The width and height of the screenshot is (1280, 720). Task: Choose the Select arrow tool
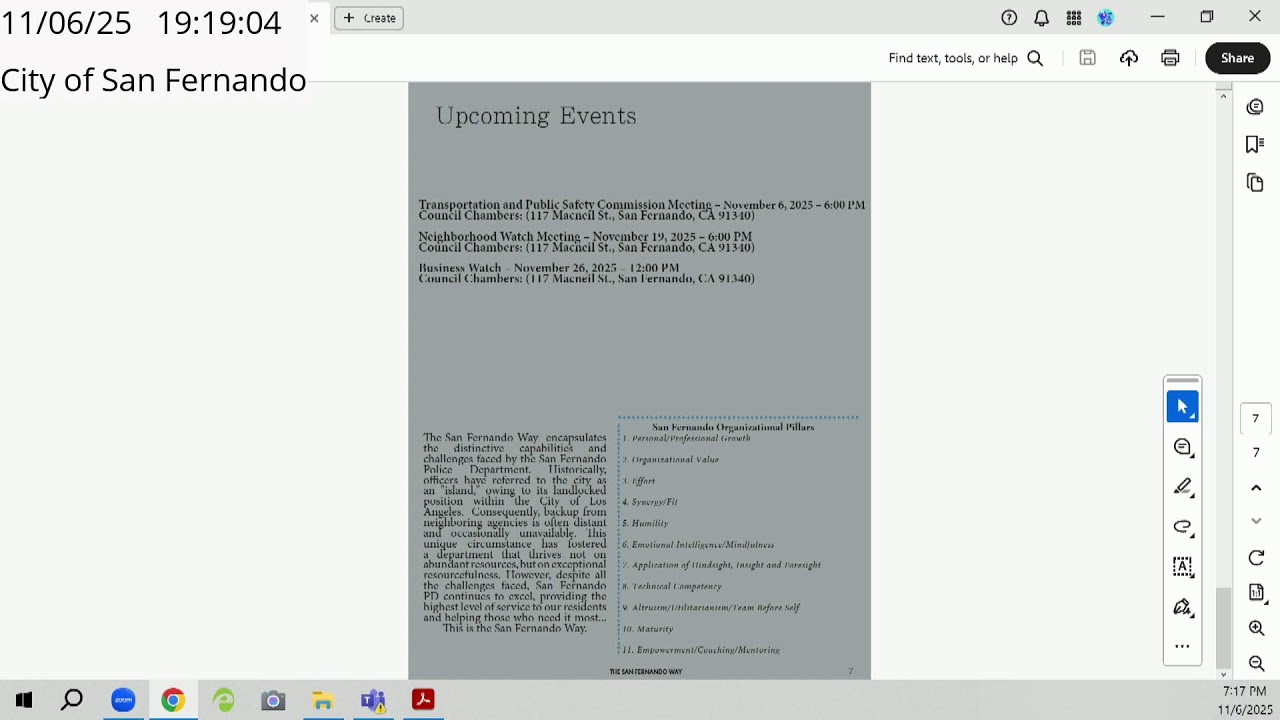pyautogui.click(x=1182, y=407)
